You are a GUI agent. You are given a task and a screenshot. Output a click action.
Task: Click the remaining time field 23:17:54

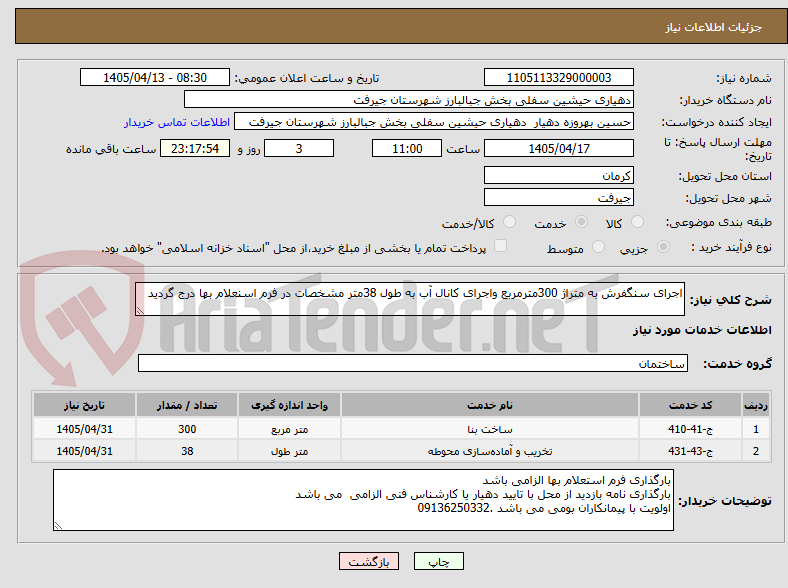point(195,149)
